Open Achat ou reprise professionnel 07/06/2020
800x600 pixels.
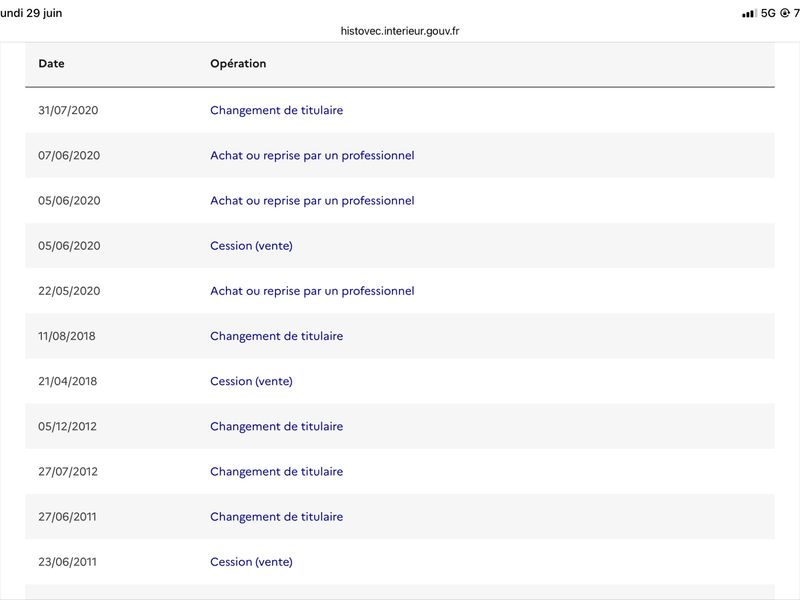click(x=312, y=156)
